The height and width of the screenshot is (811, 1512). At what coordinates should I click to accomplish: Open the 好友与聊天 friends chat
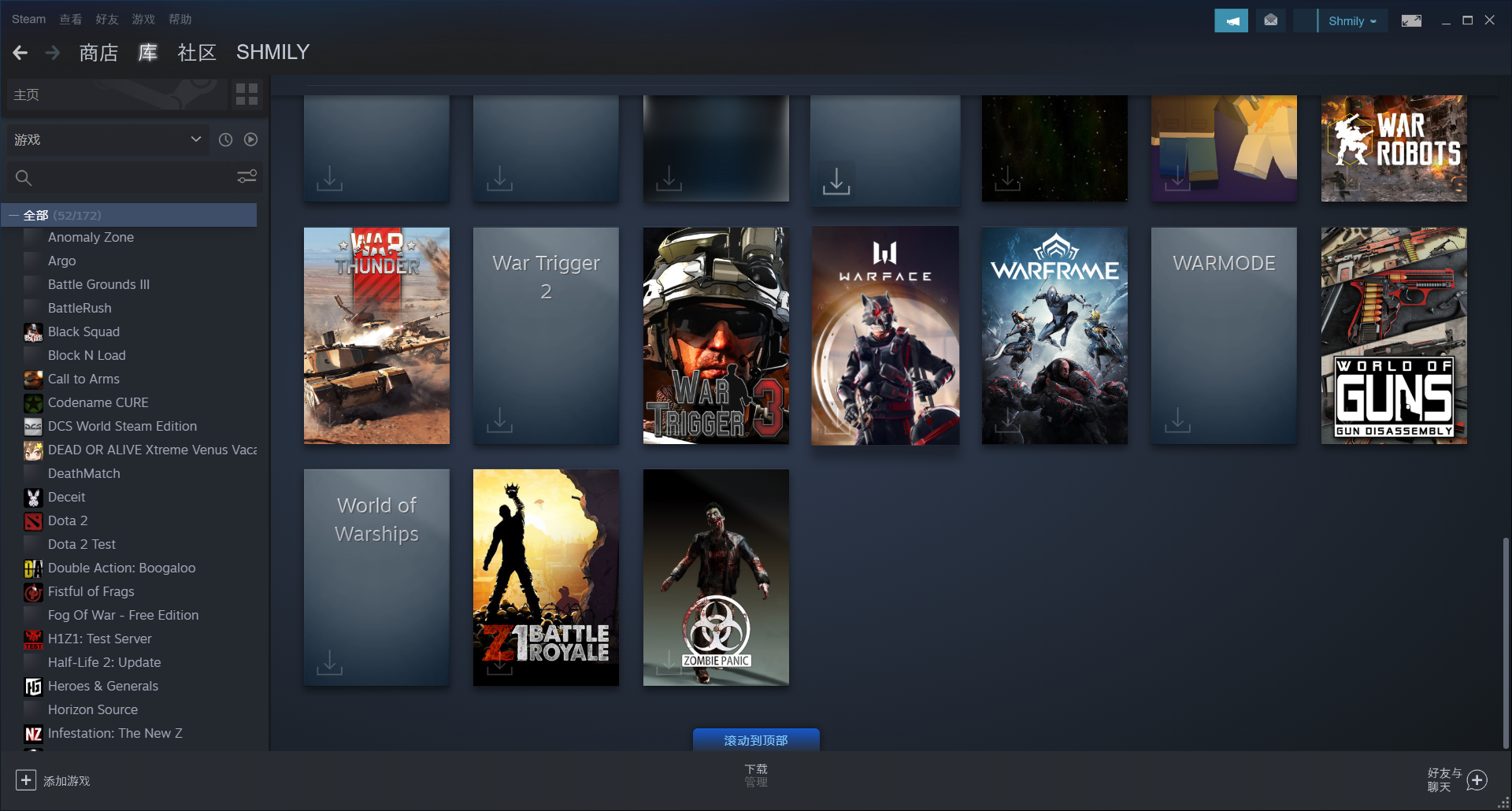pyautogui.click(x=1457, y=780)
